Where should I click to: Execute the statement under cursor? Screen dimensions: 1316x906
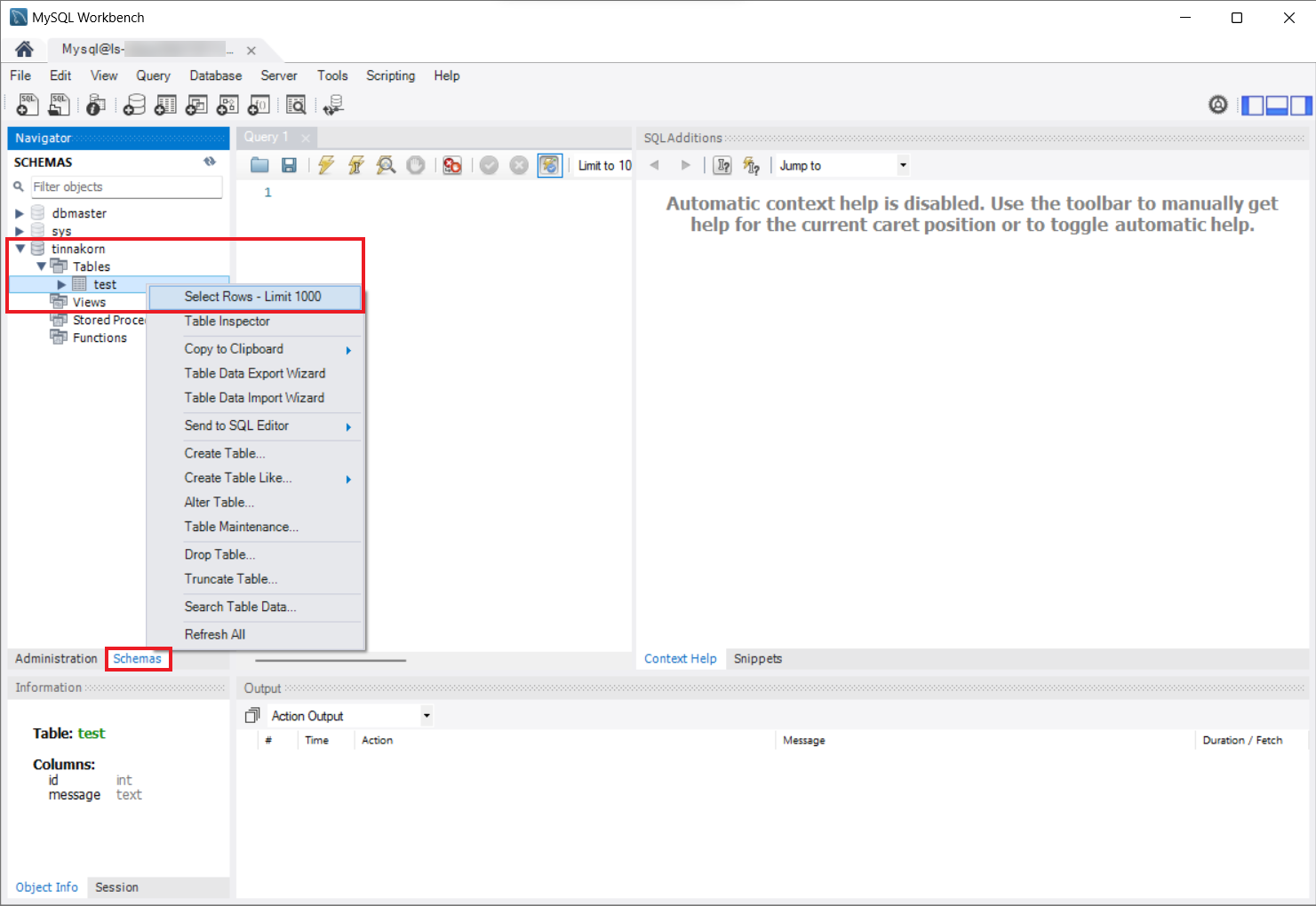coord(355,165)
